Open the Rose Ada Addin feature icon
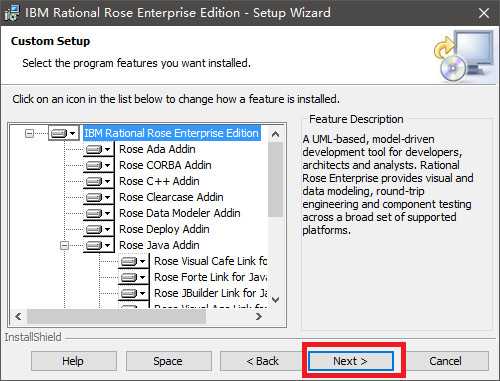Screen dimensions: 500x381 click(98, 149)
